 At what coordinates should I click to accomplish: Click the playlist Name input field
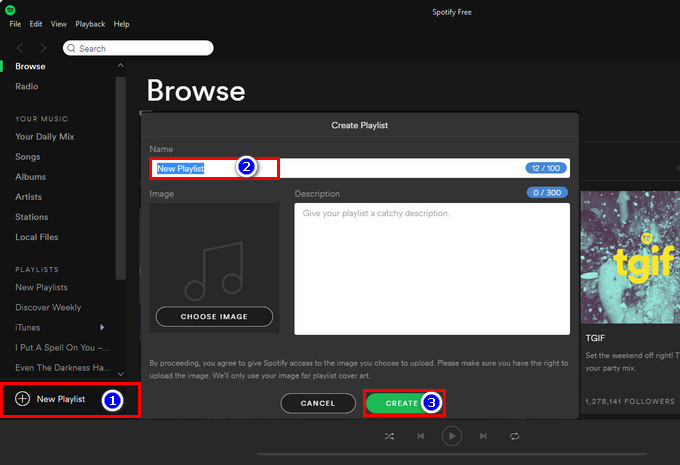[360, 168]
